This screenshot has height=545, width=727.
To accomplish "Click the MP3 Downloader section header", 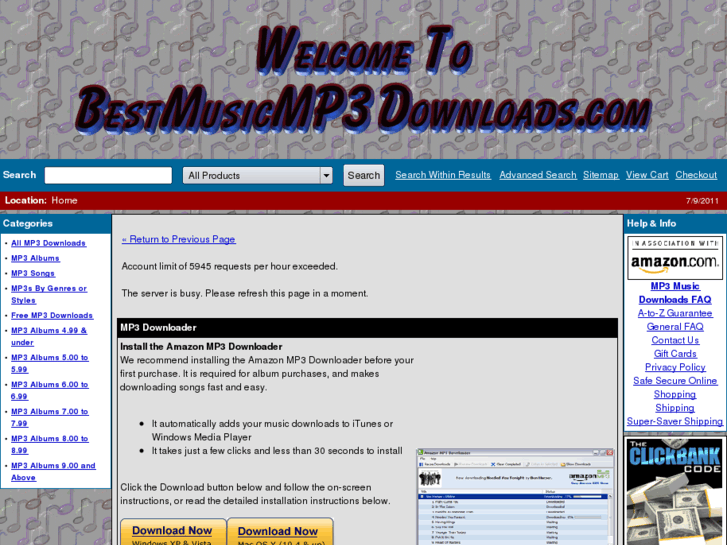I will (367, 327).
